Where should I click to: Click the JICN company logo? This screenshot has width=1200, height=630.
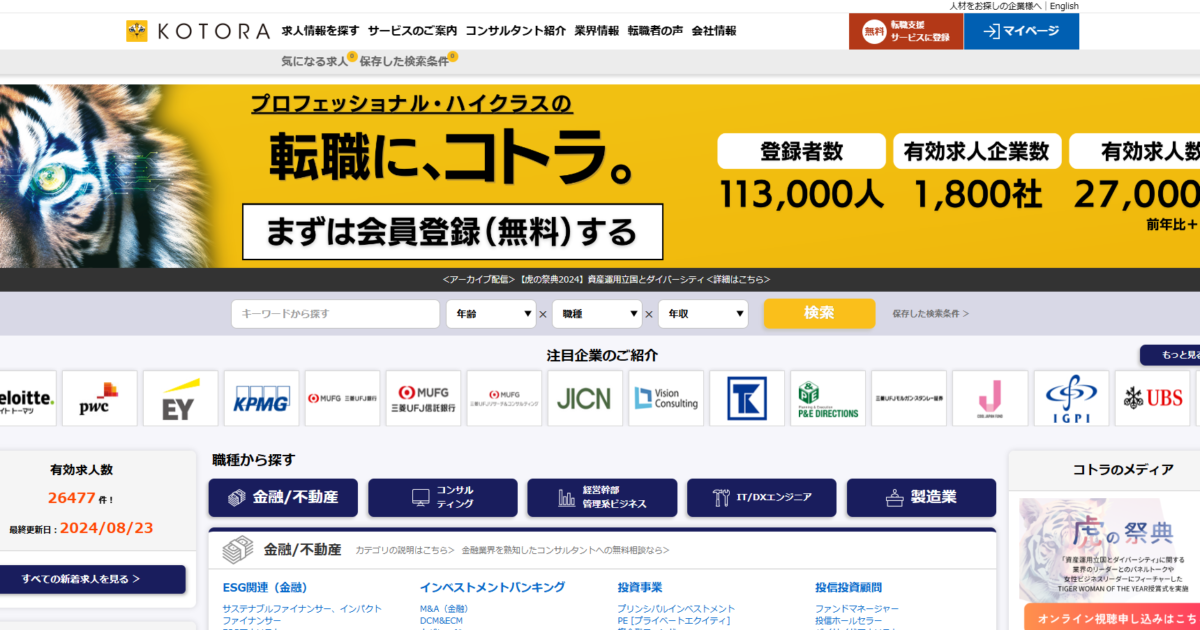(585, 398)
